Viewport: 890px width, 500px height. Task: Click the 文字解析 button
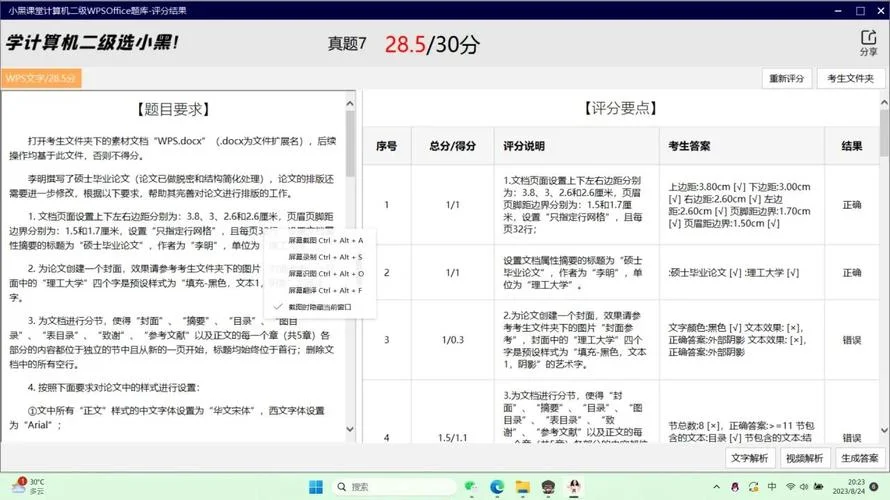pyautogui.click(x=749, y=458)
